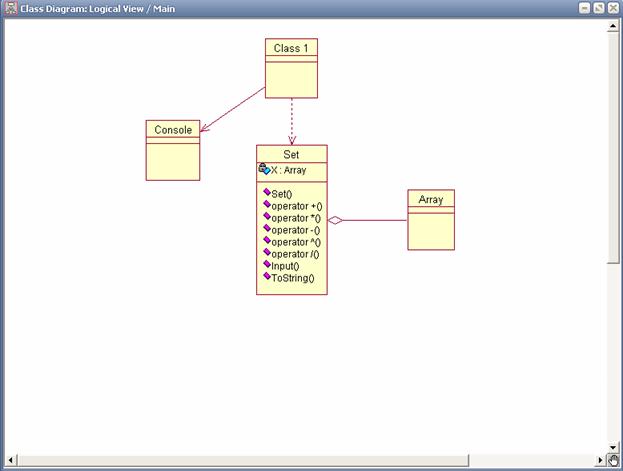
Task: Click the dashed dependency arrow into Set
Action: click(292, 121)
